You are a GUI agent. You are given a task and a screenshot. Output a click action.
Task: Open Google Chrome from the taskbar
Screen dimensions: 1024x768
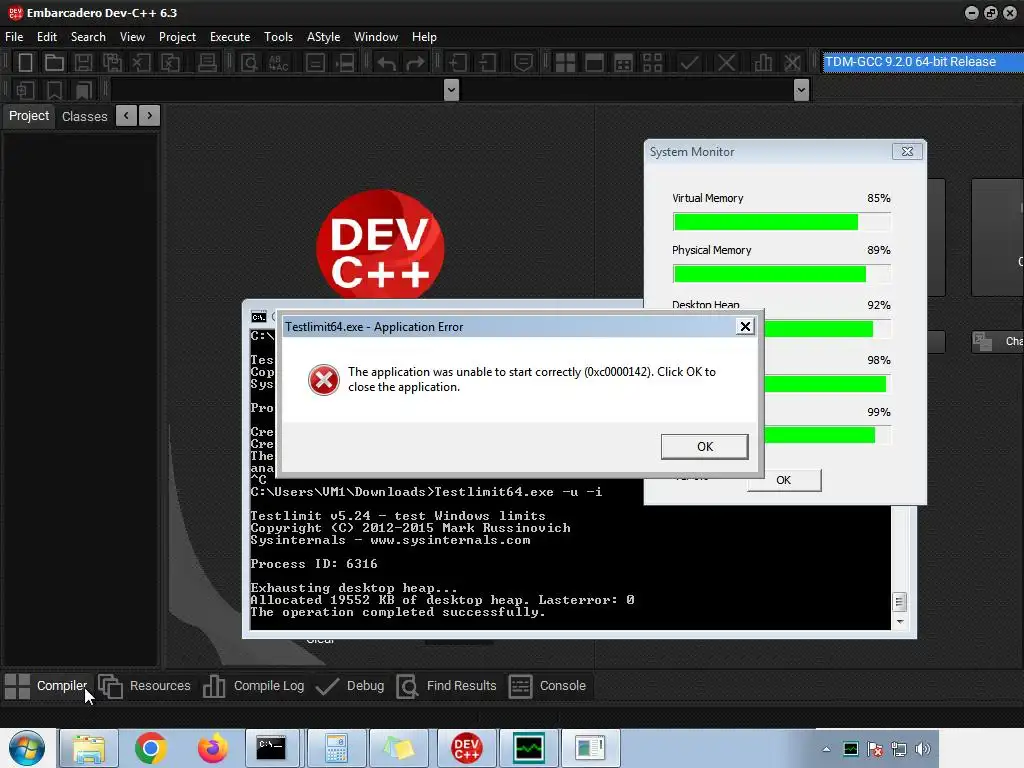pos(150,748)
